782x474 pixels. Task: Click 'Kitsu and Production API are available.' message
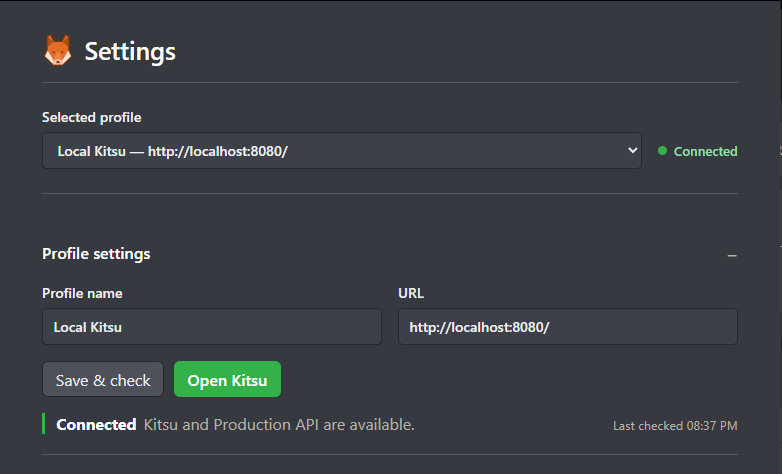click(279, 425)
